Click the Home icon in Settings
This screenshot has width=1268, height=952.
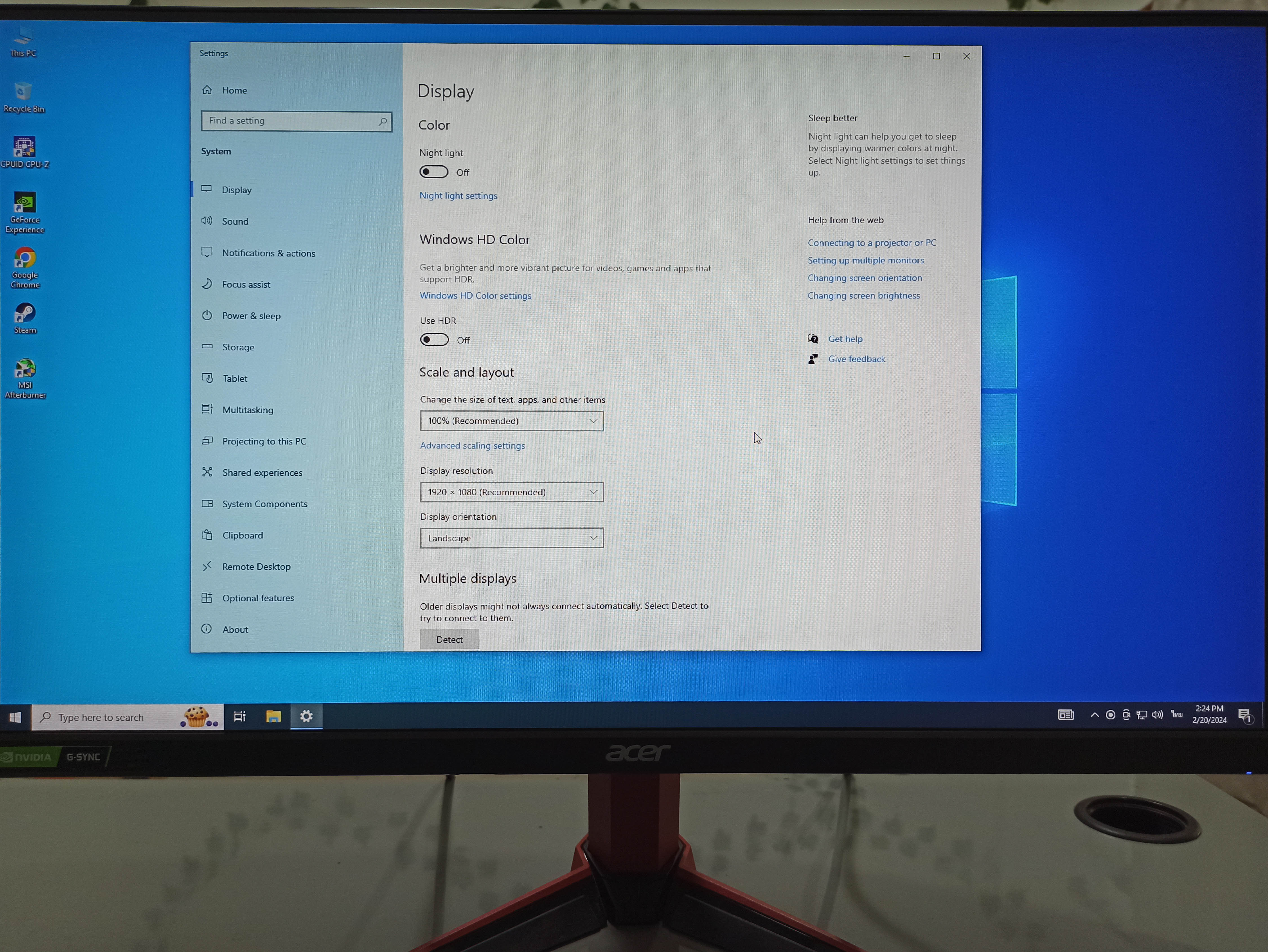(x=207, y=90)
